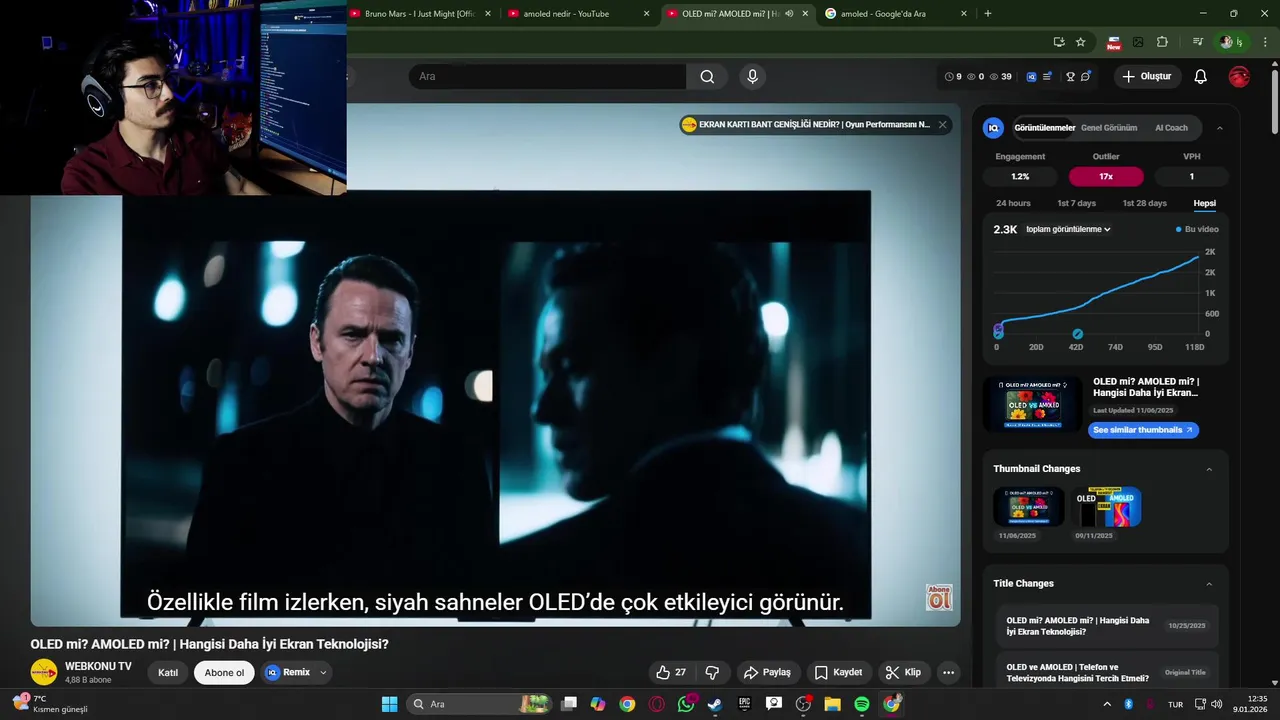Open WhatsApp from the taskbar
Viewport: 1280px width, 720px height.
pyautogui.click(x=685, y=704)
